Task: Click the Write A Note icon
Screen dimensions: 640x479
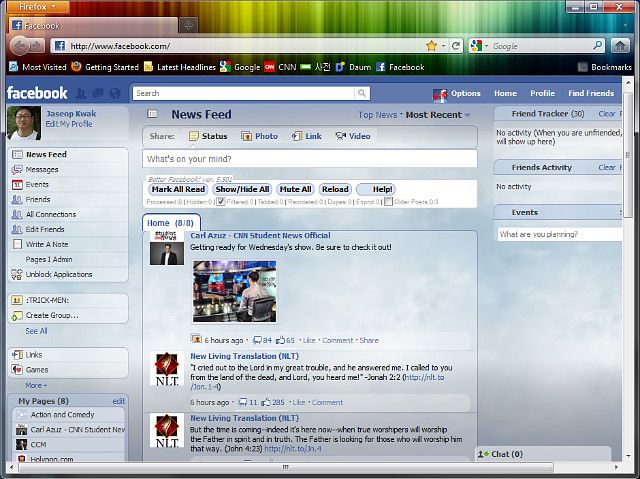Action: pyautogui.click(x=17, y=244)
